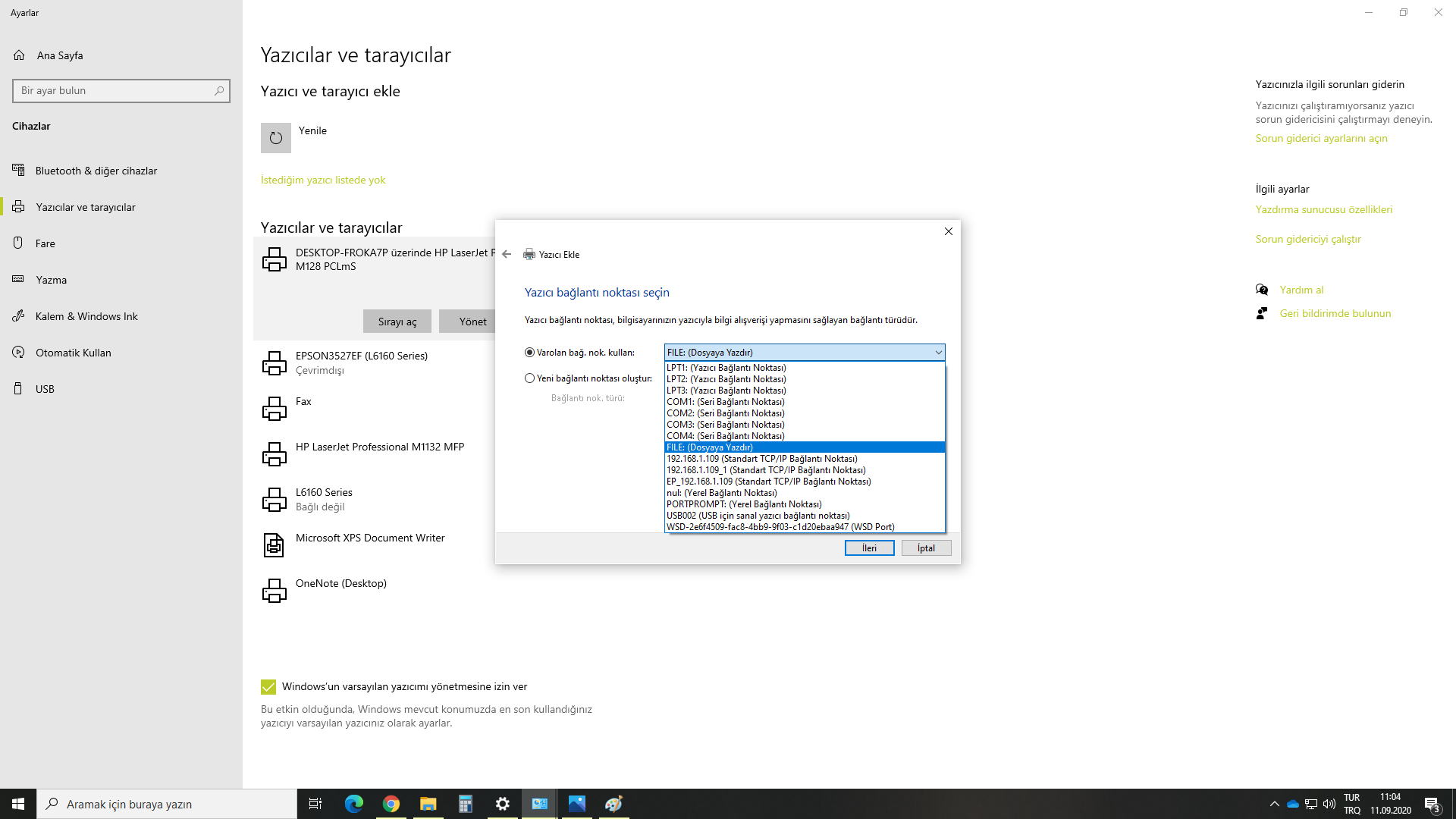Choose LPT1 port from the list

pos(726,368)
